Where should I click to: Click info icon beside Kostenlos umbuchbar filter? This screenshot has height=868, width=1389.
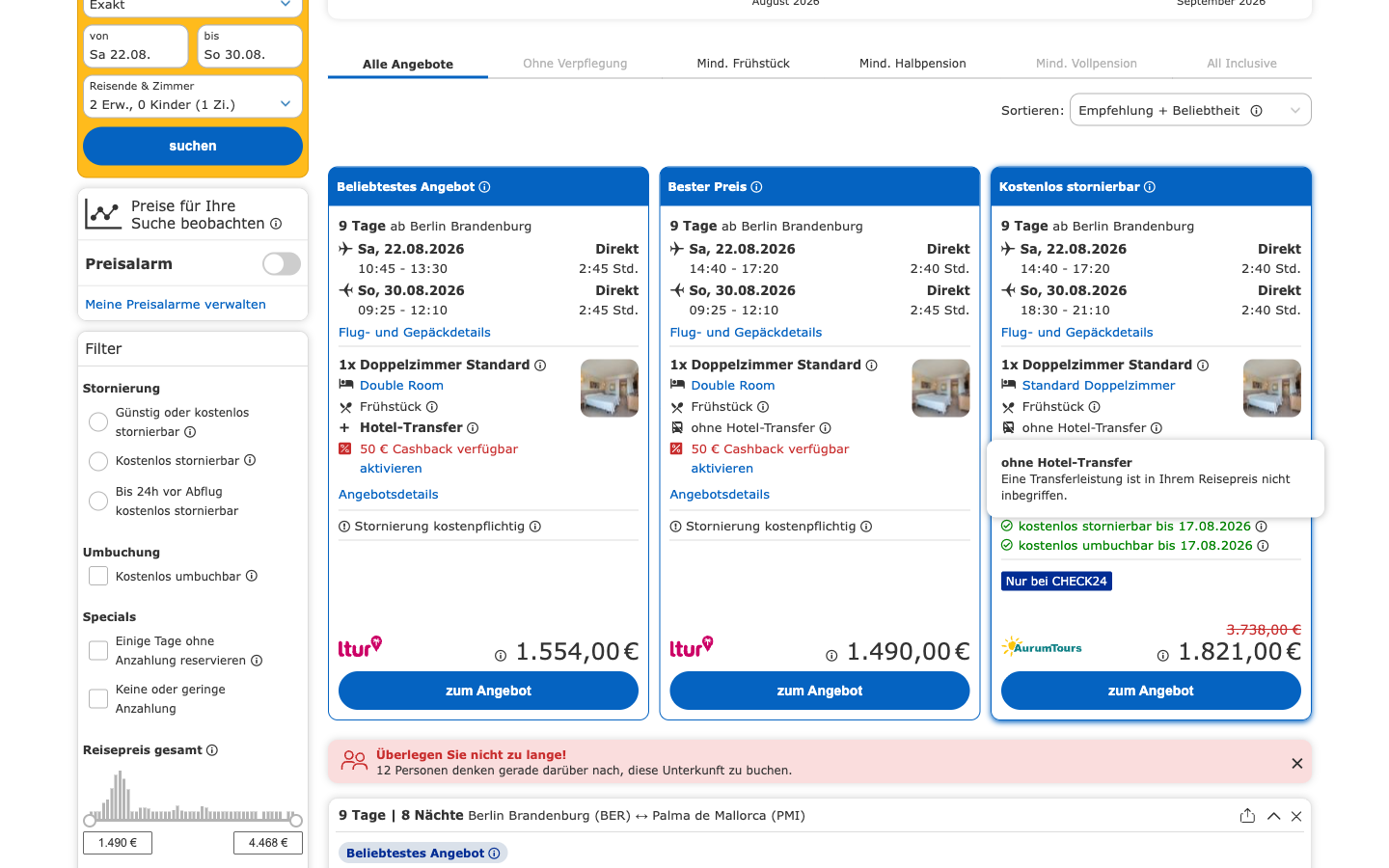[x=252, y=576]
